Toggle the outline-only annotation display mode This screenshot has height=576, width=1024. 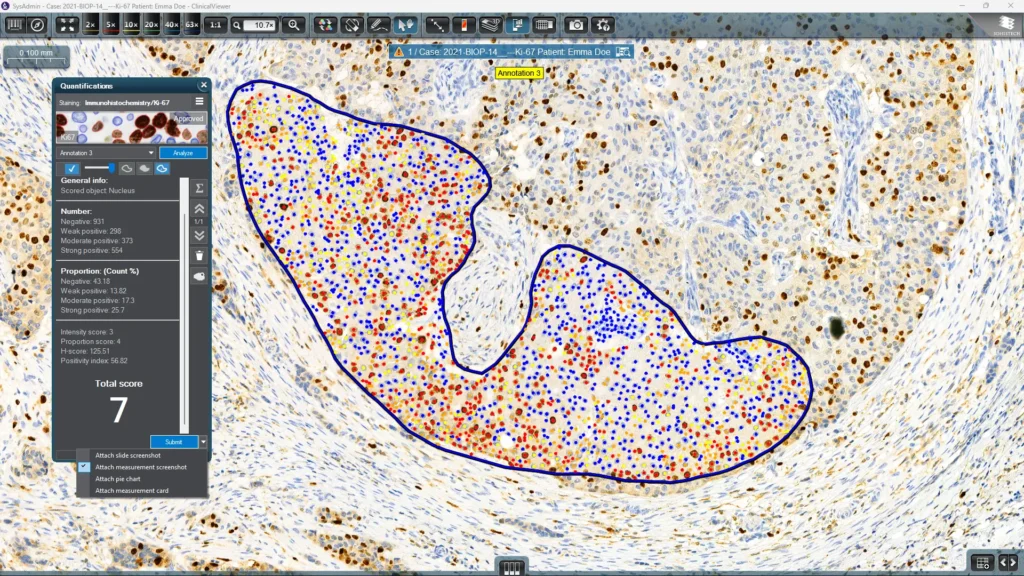point(127,168)
